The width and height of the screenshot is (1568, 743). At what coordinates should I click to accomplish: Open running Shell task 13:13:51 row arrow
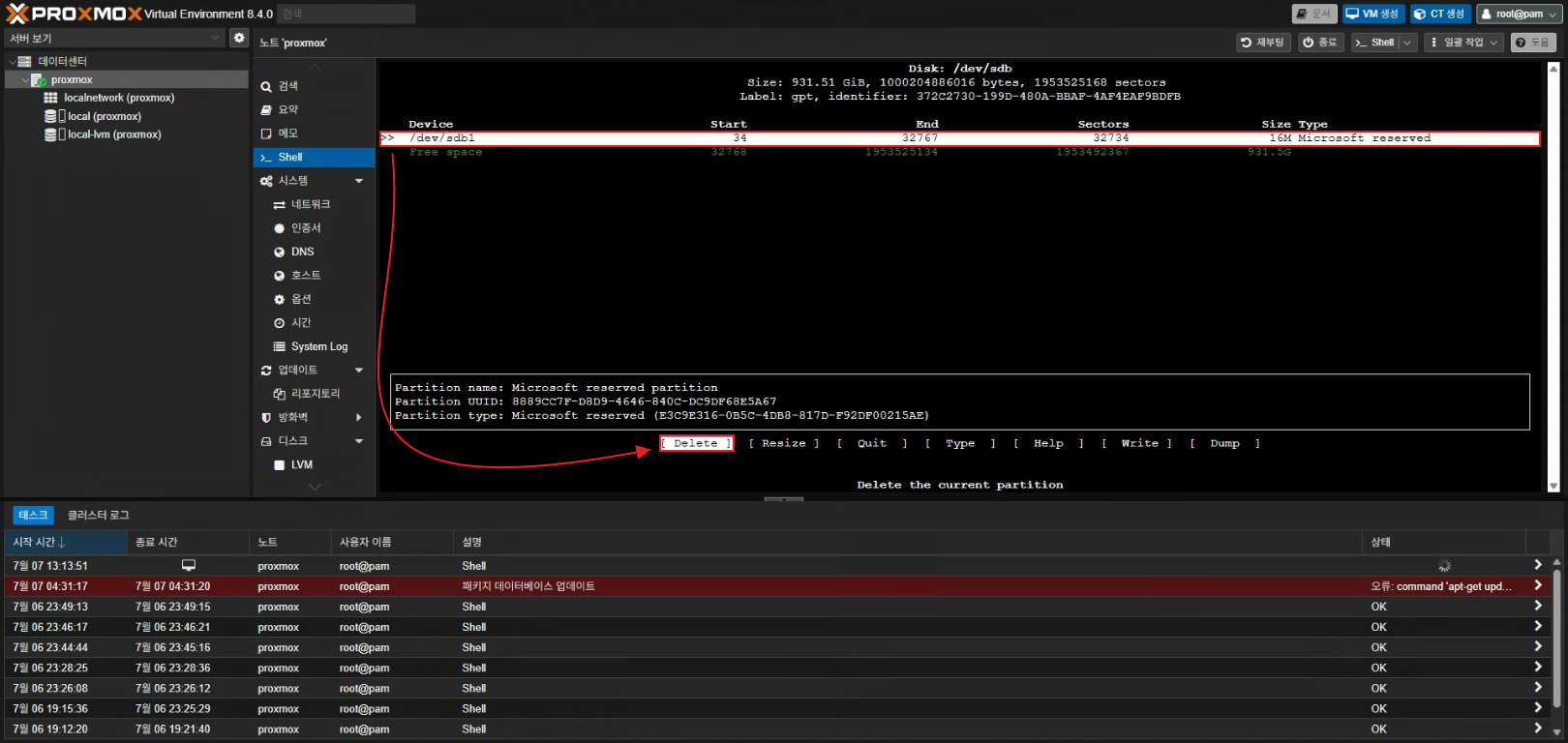(1538, 565)
